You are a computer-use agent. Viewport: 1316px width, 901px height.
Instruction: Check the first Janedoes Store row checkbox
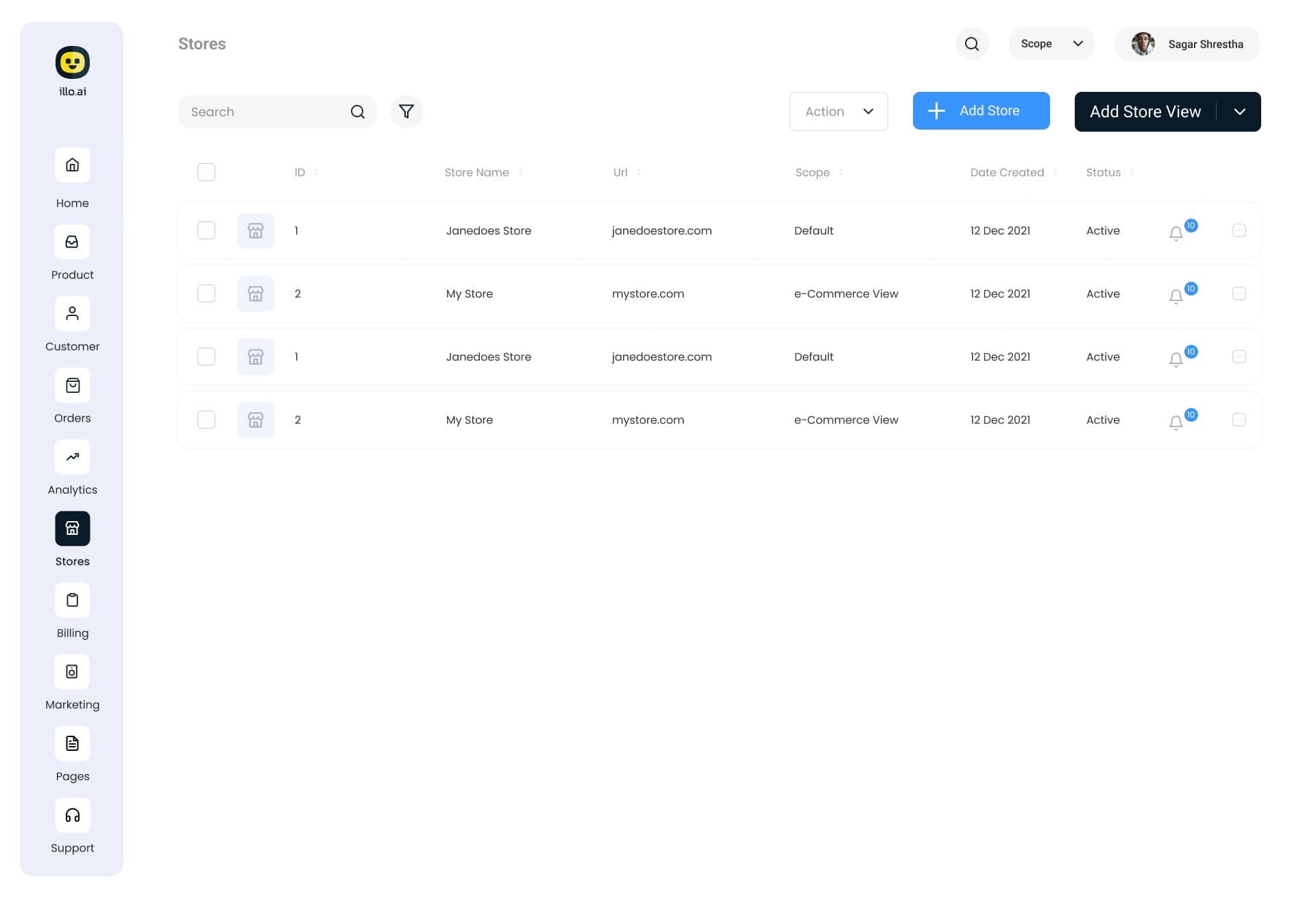coord(206,230)
